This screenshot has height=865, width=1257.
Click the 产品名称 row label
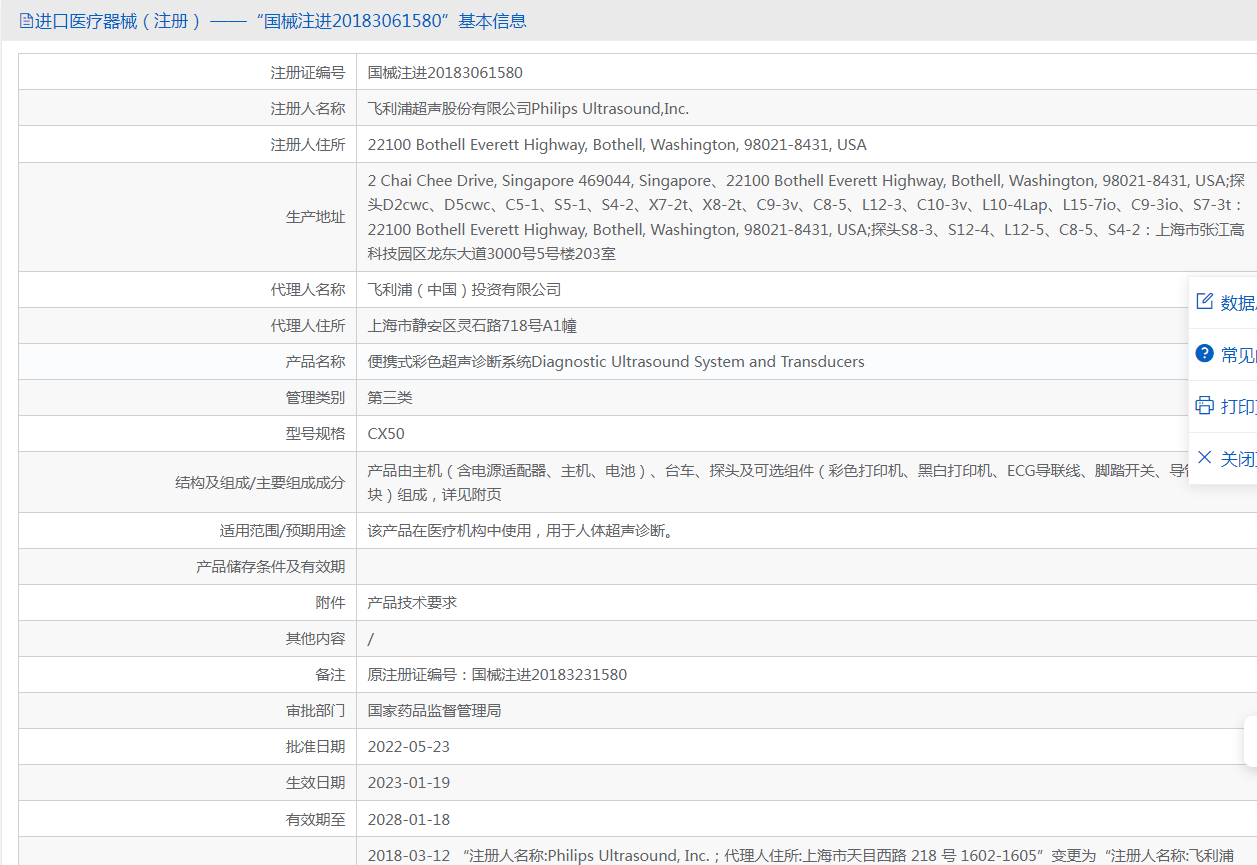click(316, 362)
